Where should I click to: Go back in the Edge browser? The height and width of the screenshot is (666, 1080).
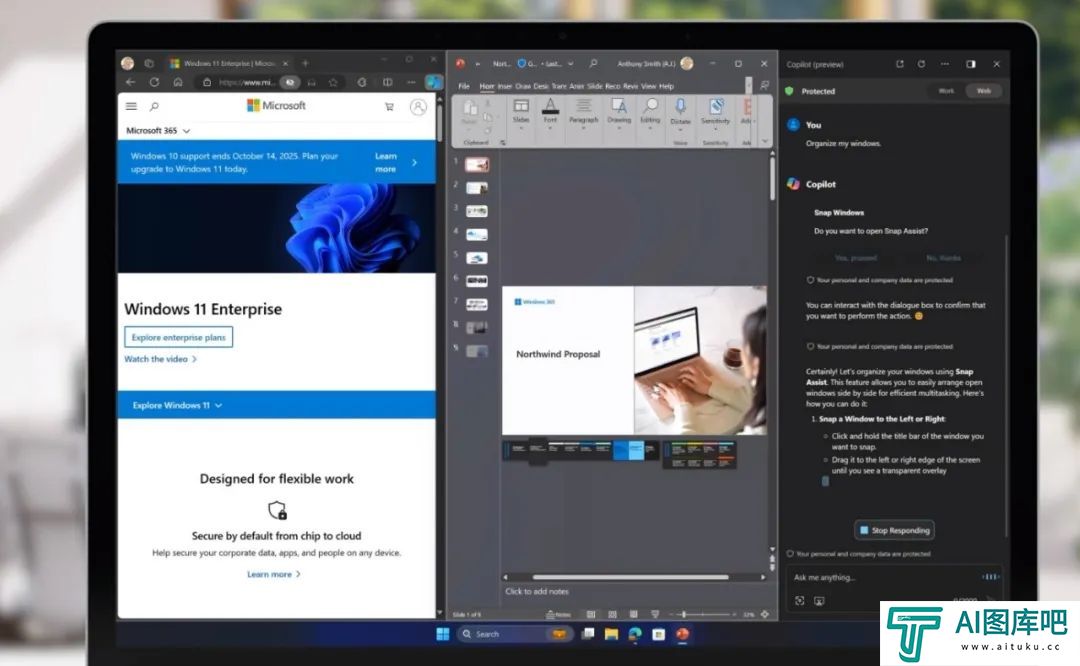click(x=131, y=82)
